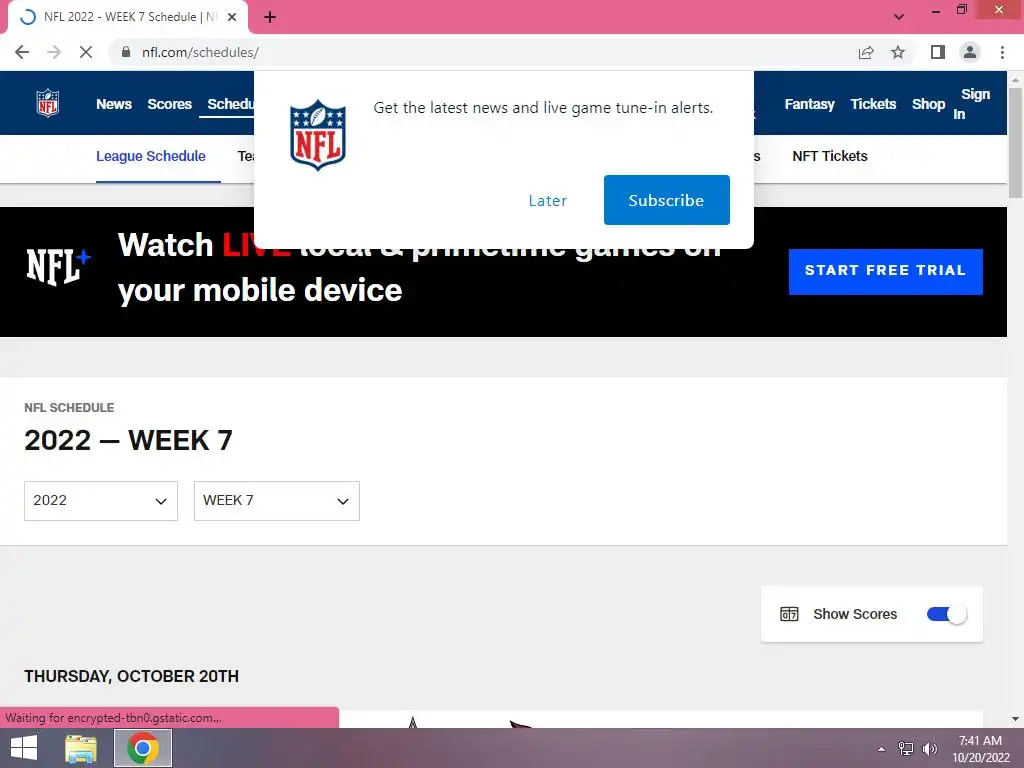Open the News menu item
The height and width of the screenshot is (768, 1024).
tap(114, 104)
